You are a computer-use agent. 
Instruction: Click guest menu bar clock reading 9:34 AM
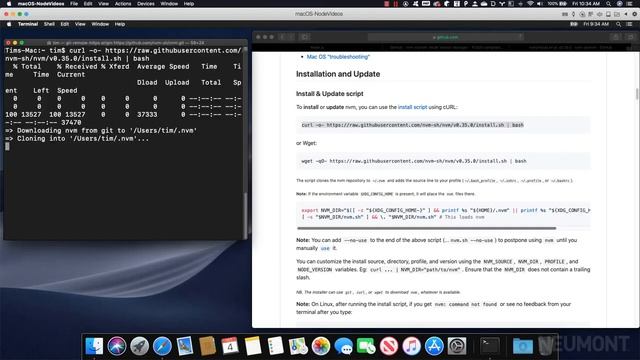tap(596, 24)
